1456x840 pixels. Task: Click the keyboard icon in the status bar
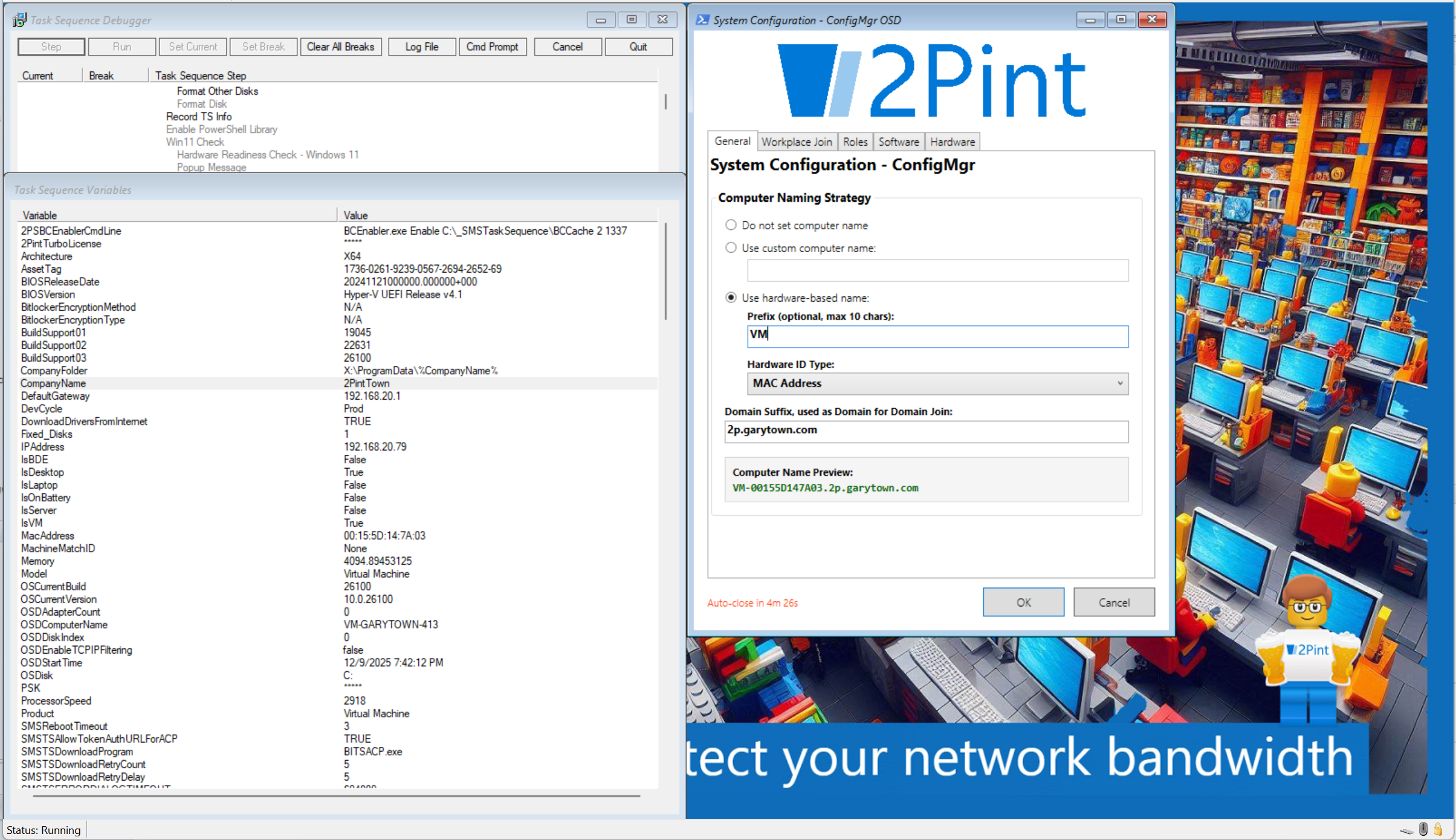tap(1406, 830)
